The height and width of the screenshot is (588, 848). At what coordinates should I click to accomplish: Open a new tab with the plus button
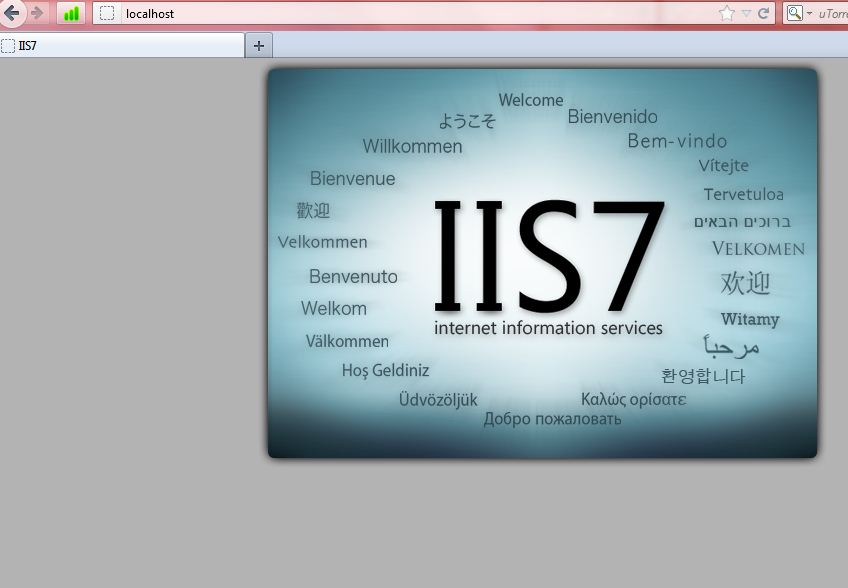259,45
